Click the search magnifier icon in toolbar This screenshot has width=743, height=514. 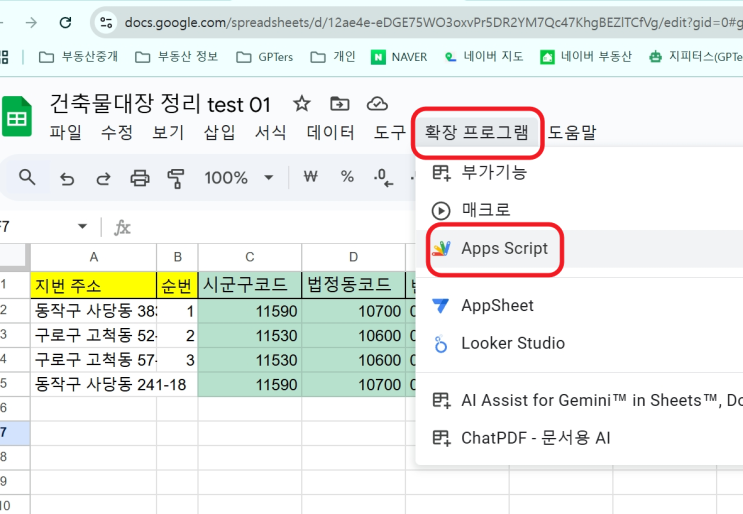click(27, 177)
